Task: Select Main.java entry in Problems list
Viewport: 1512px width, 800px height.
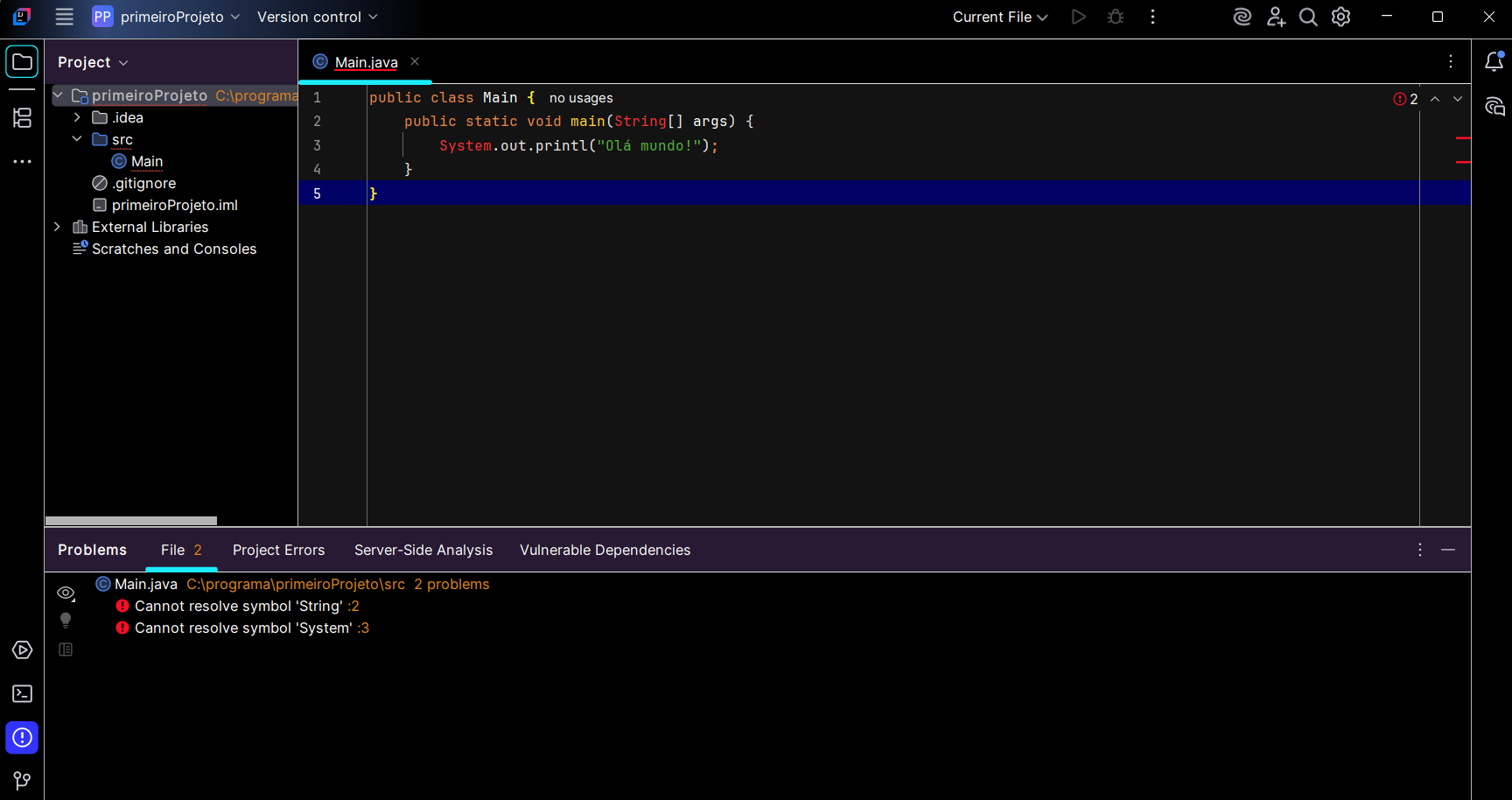Action: [292, 584]
